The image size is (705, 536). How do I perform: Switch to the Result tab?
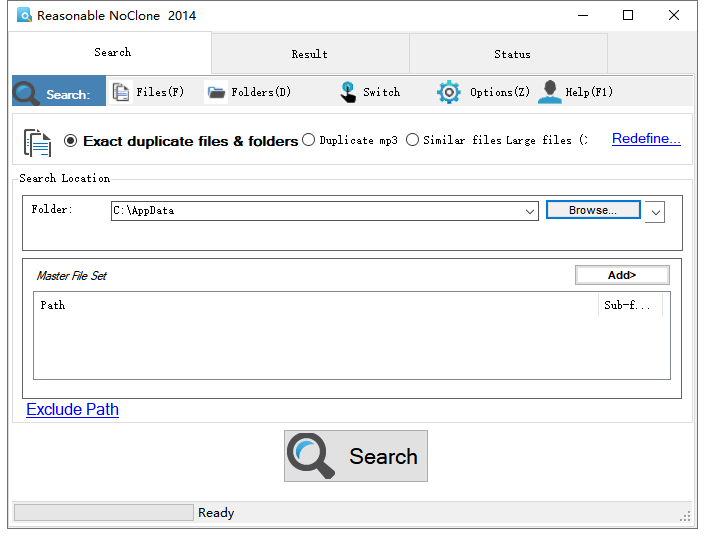[309, 54]
